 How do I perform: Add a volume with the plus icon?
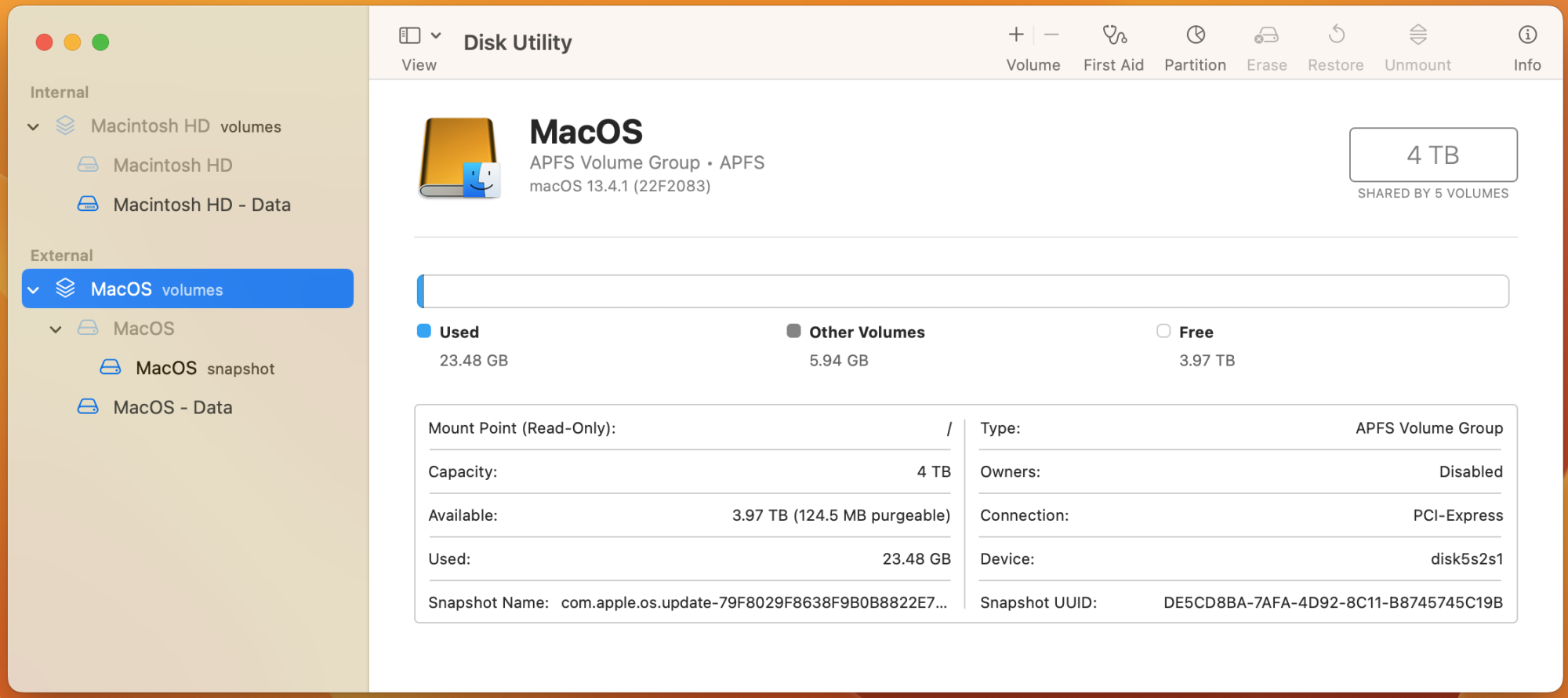[1016, 35]
